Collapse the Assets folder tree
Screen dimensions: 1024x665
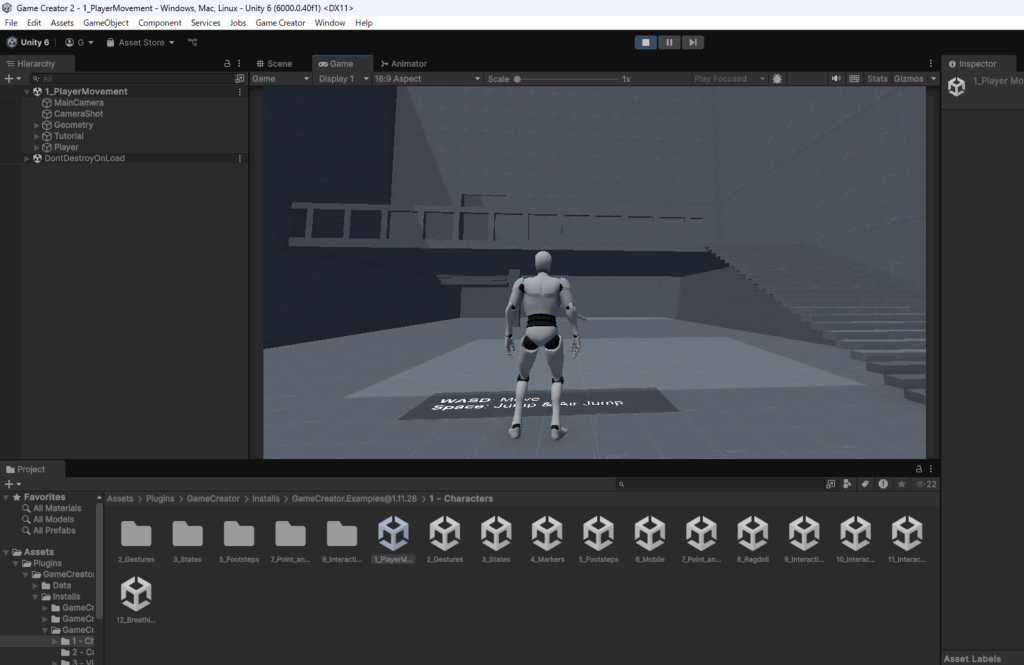click(x=7, y=553)
